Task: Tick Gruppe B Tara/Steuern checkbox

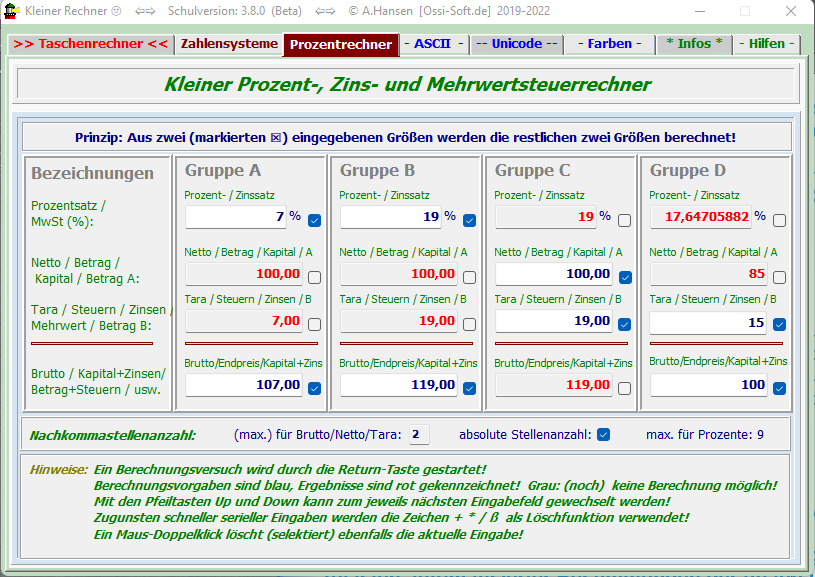Action: coord(470,324)
